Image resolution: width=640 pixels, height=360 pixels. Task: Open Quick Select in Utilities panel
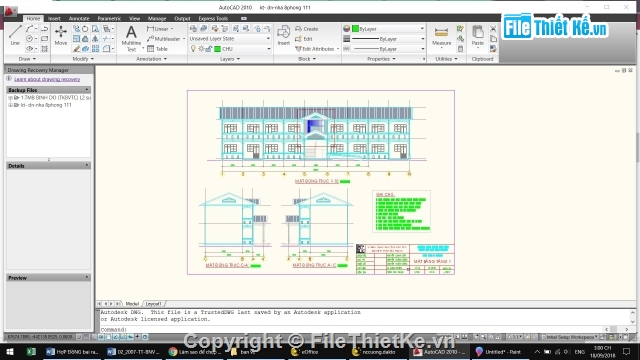pyautogui.click(x=460, y=29)
